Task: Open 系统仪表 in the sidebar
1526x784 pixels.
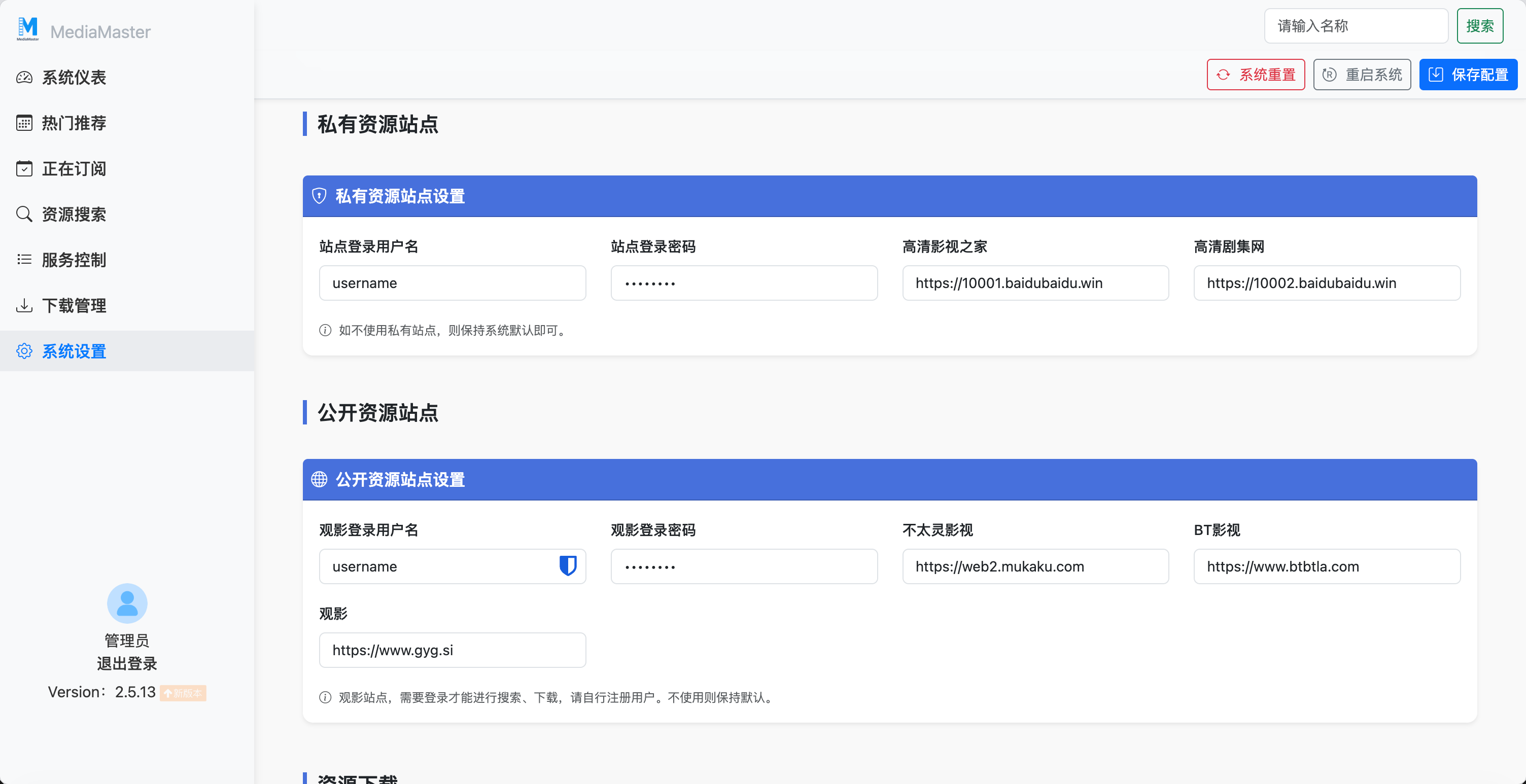Action: [x=127, y=78]
